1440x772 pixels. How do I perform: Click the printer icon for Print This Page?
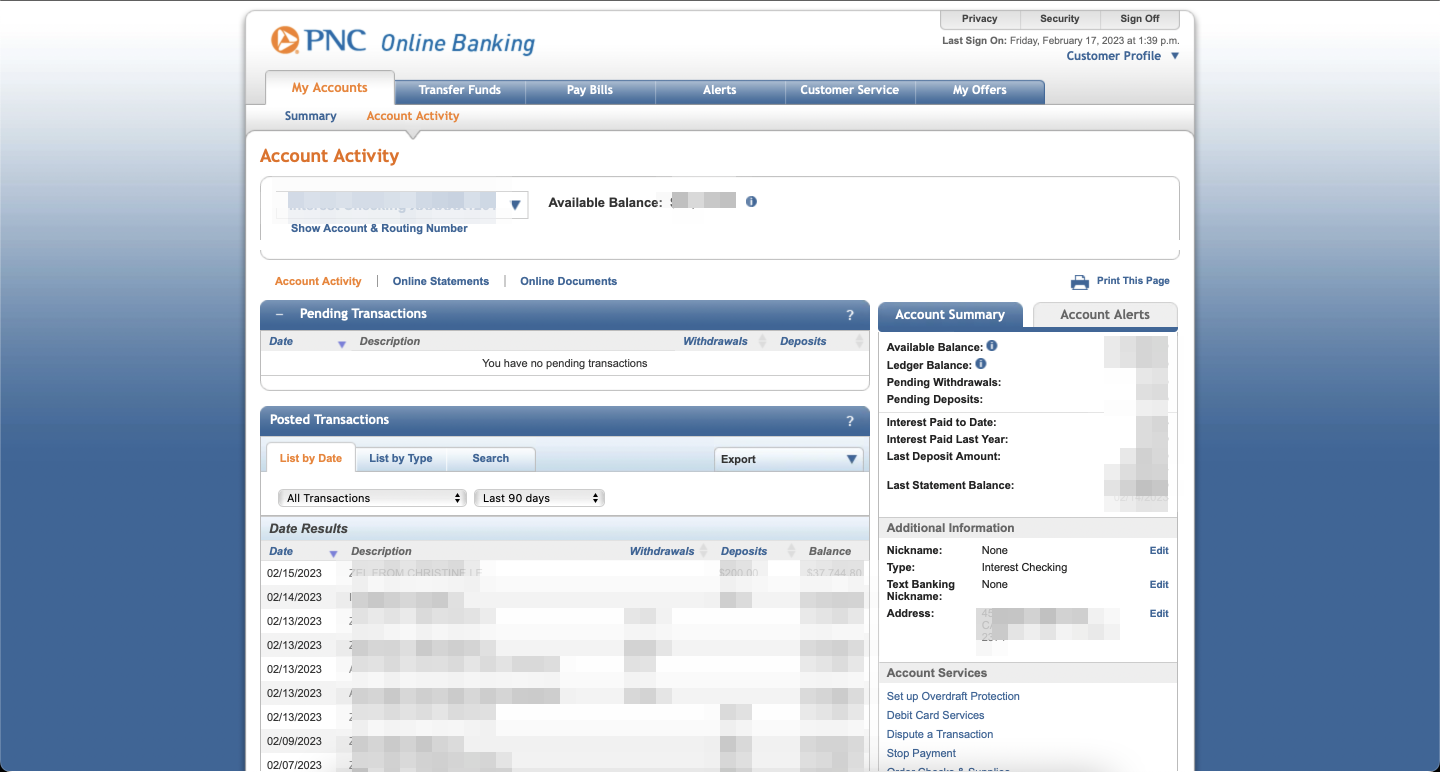1080,282
